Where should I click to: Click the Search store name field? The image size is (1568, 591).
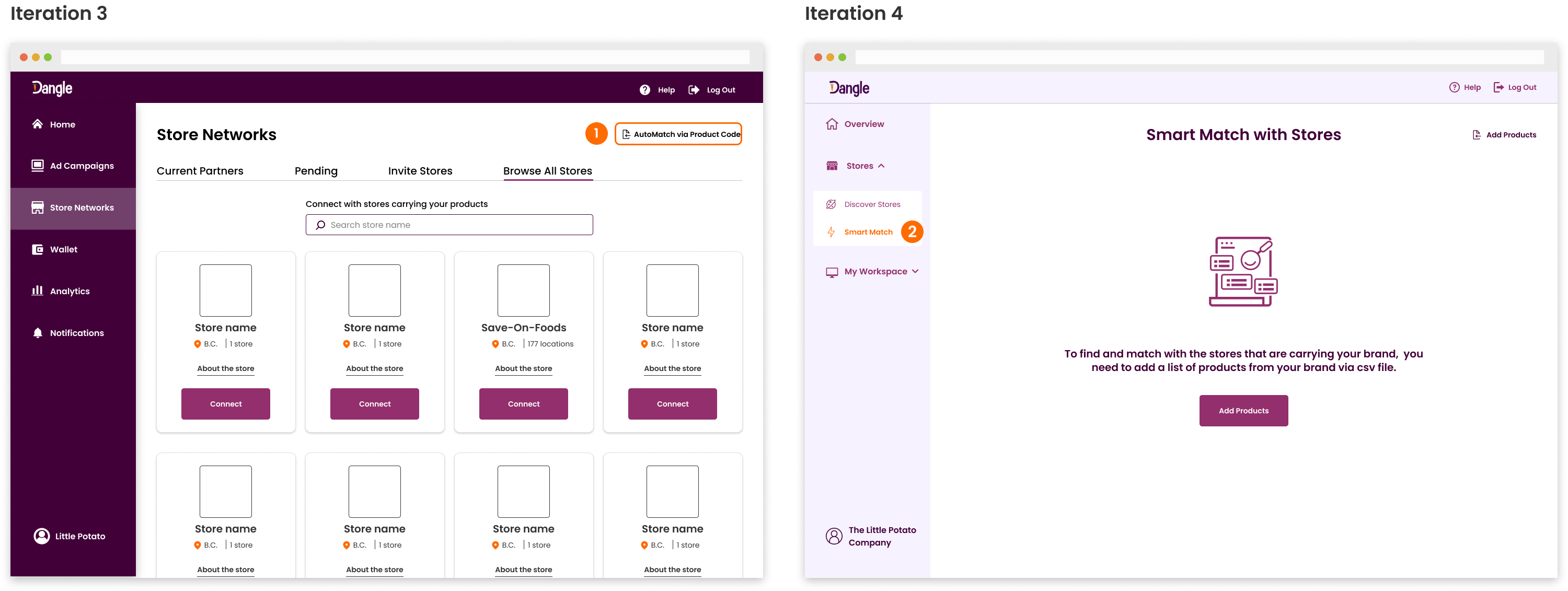[449, 225]
